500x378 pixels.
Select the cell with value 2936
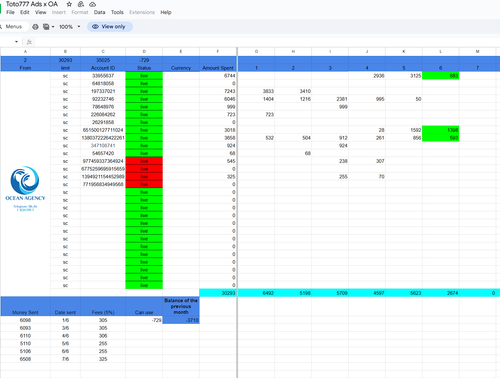[367, 76]
